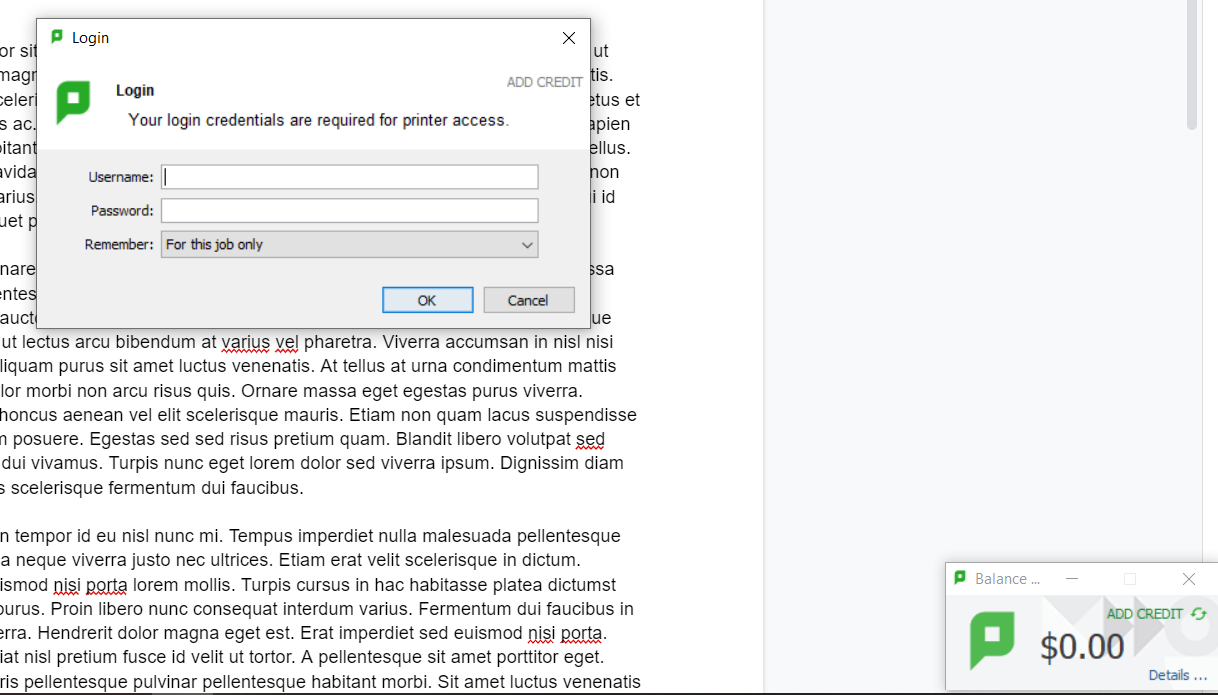Image resolution: width=1218 pixels, height=695 pixels.
Task: Close the Login dialog window
Action: click(x=569, y=38)
